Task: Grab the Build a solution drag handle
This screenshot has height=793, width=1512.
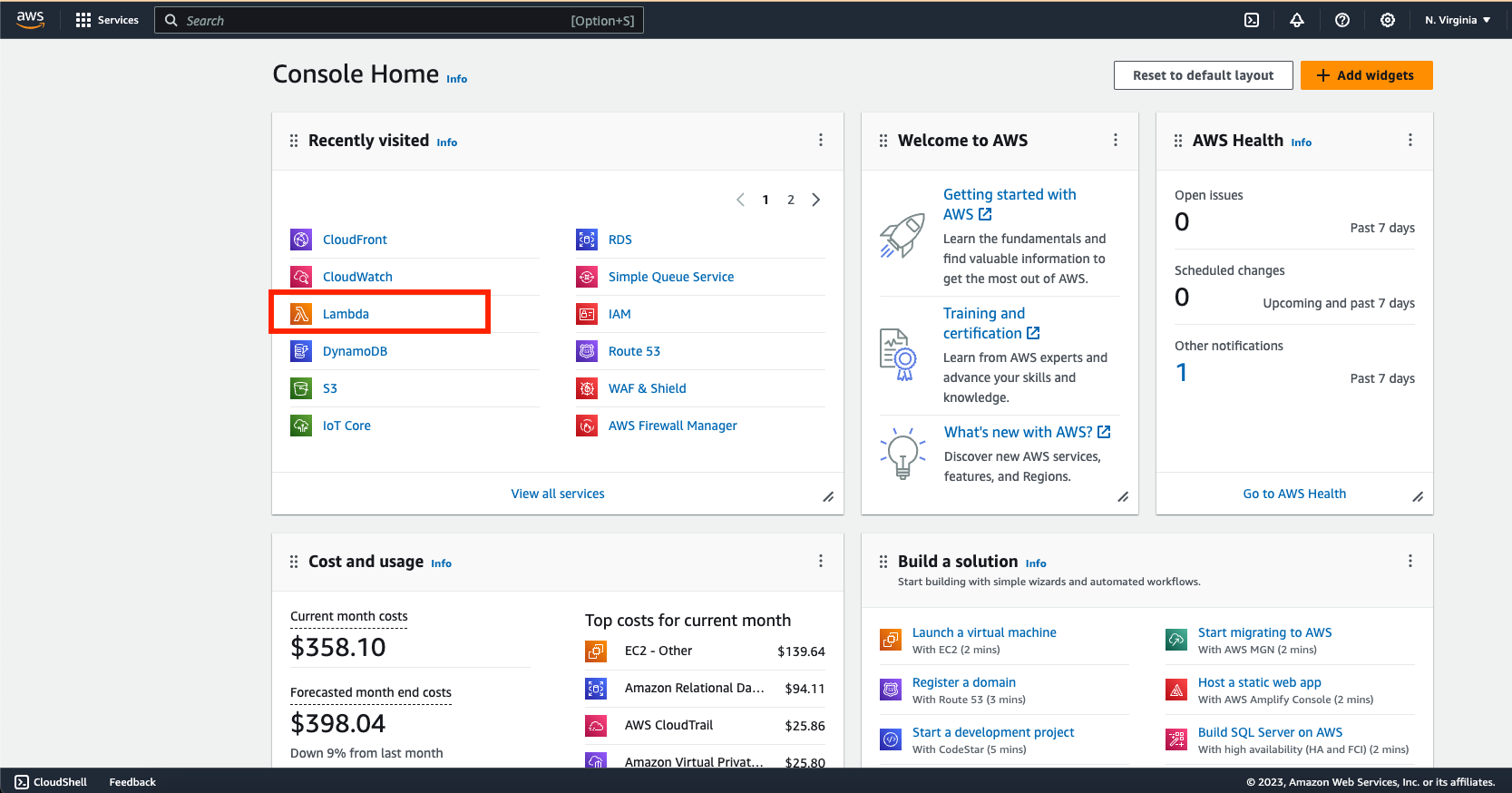Action: coord(883,562)
